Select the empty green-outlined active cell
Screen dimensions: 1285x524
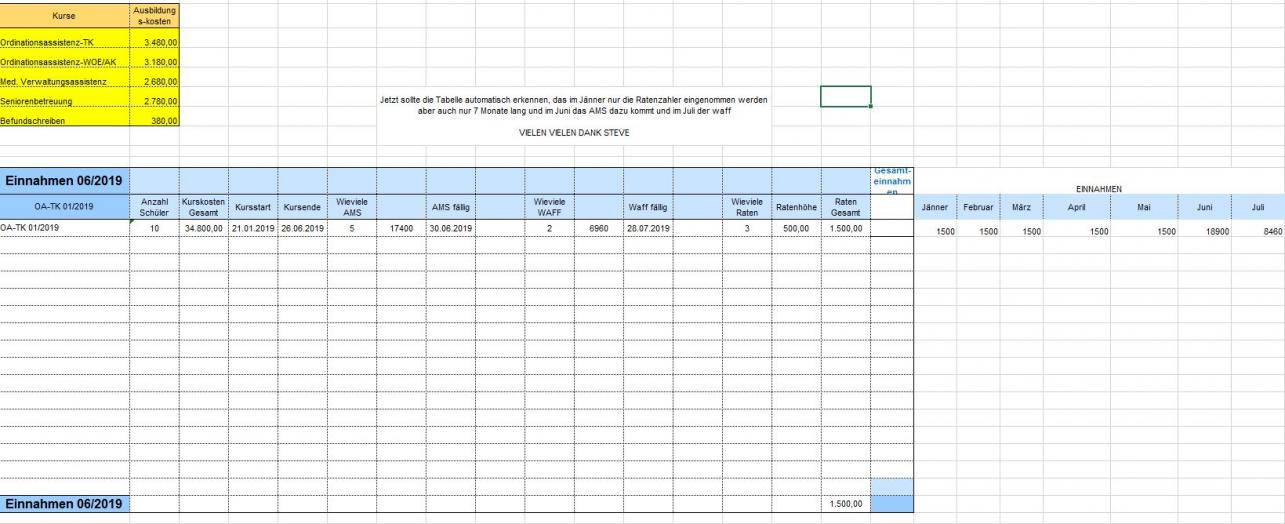point(845,96)
